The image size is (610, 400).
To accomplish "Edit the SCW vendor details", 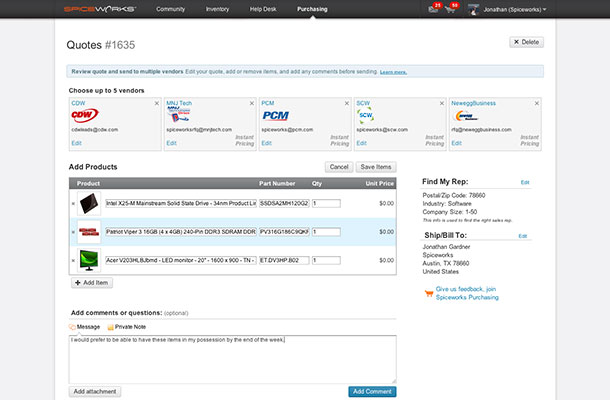I will 361,143.
